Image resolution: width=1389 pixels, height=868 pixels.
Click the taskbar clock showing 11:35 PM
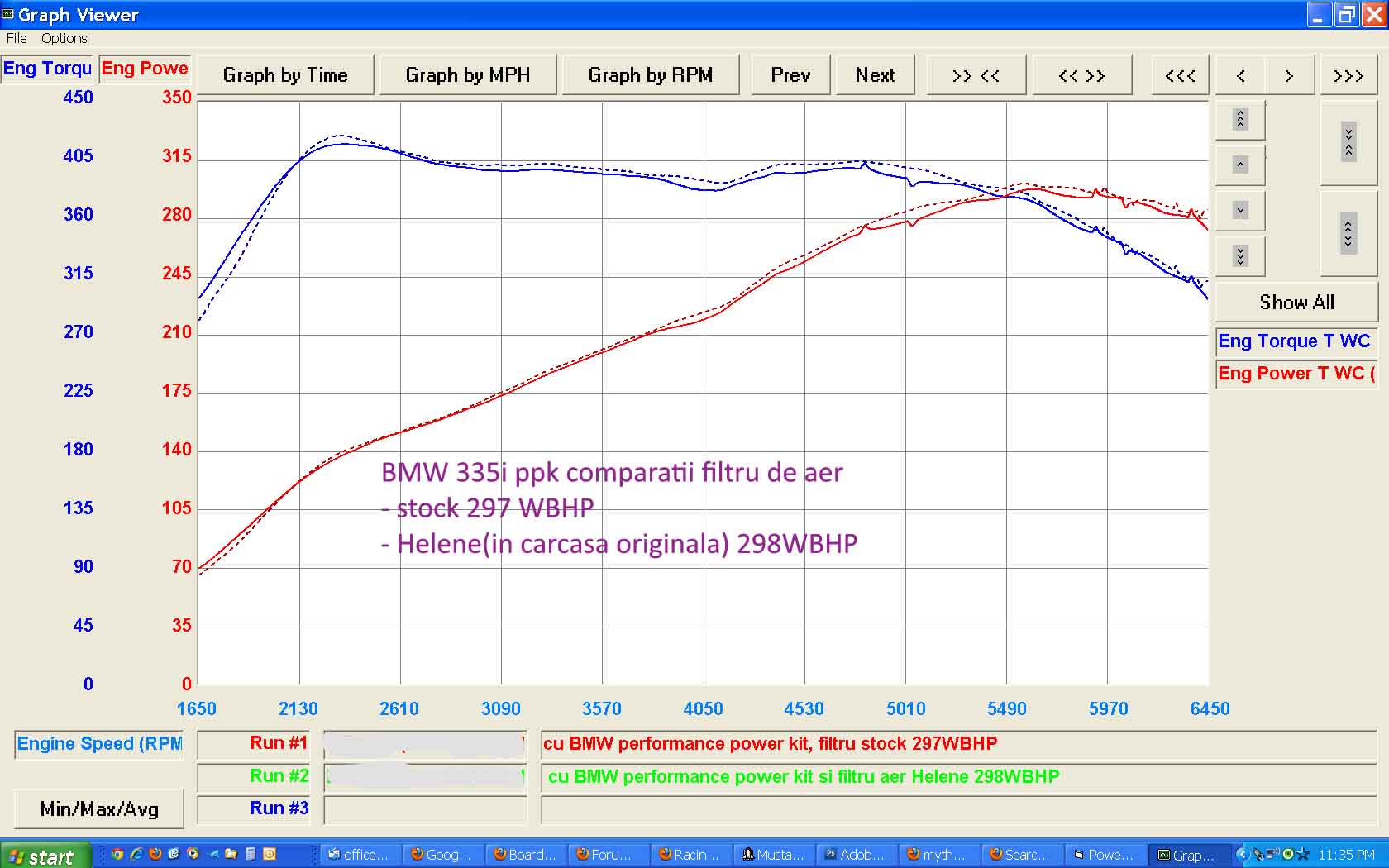click(x=1347, y=855)
